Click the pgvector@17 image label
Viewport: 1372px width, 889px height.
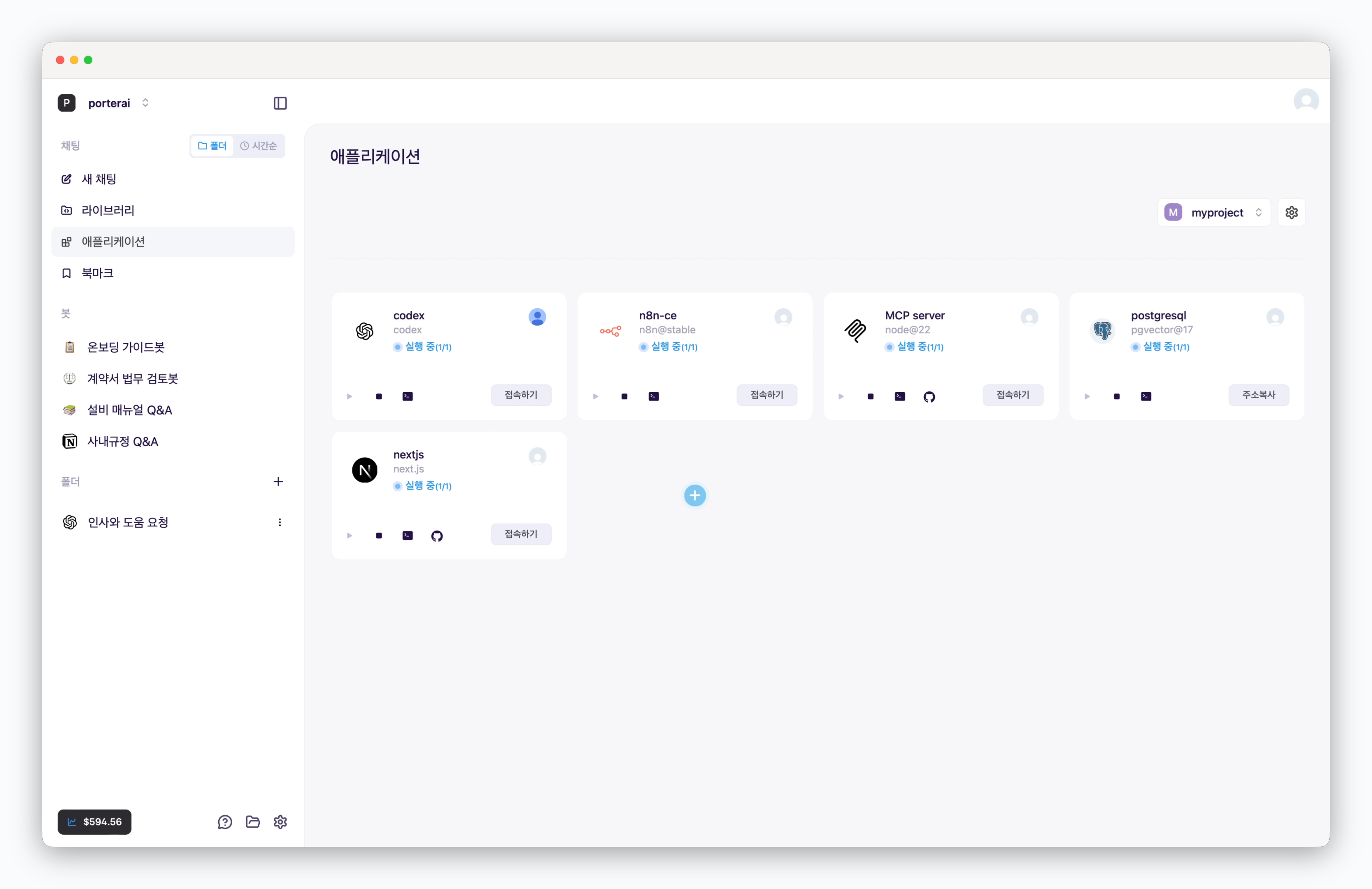click(x=1162, y=330)
